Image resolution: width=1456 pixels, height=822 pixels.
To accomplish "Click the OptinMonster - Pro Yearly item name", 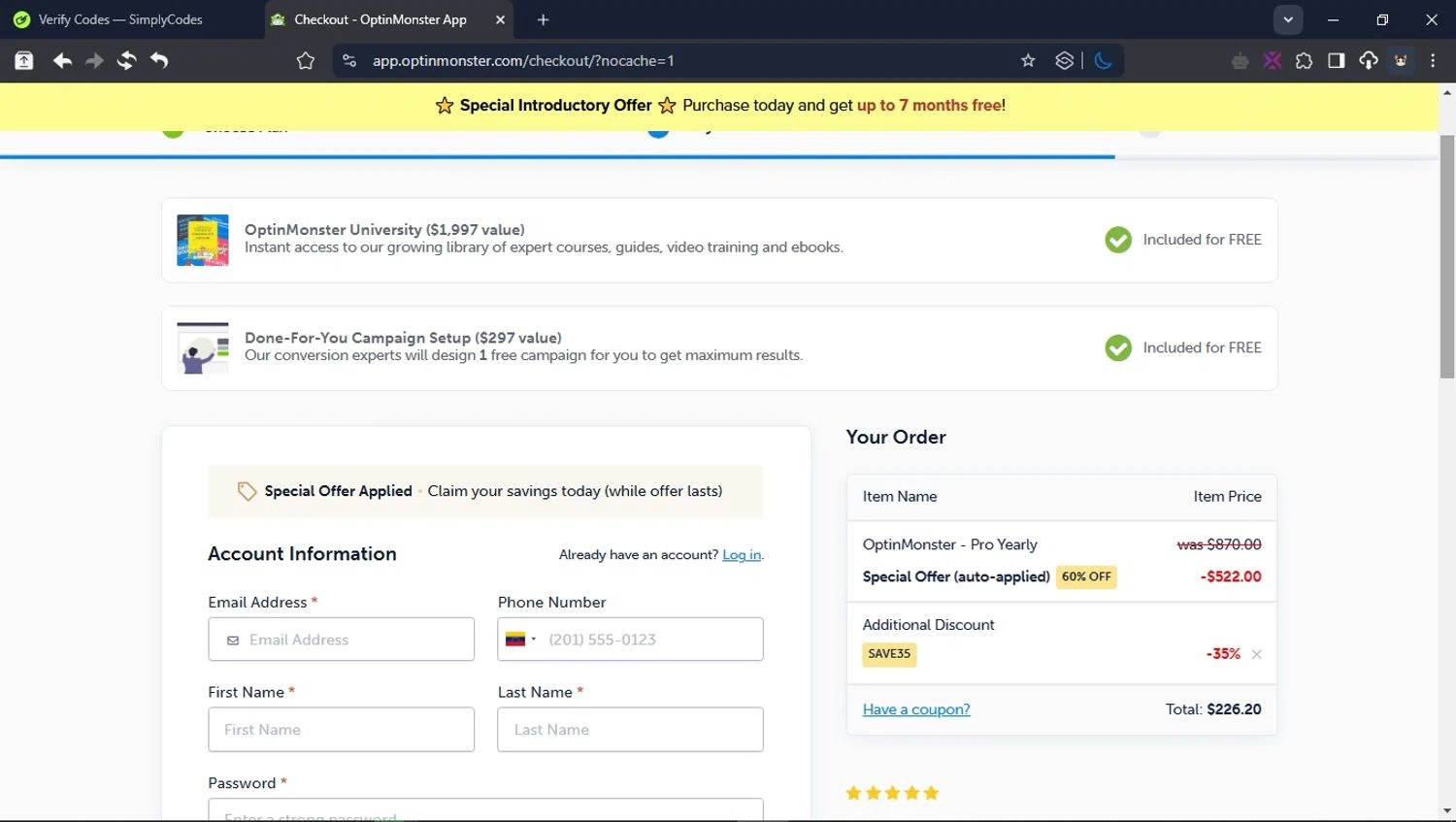I will (x=950, y=544).
